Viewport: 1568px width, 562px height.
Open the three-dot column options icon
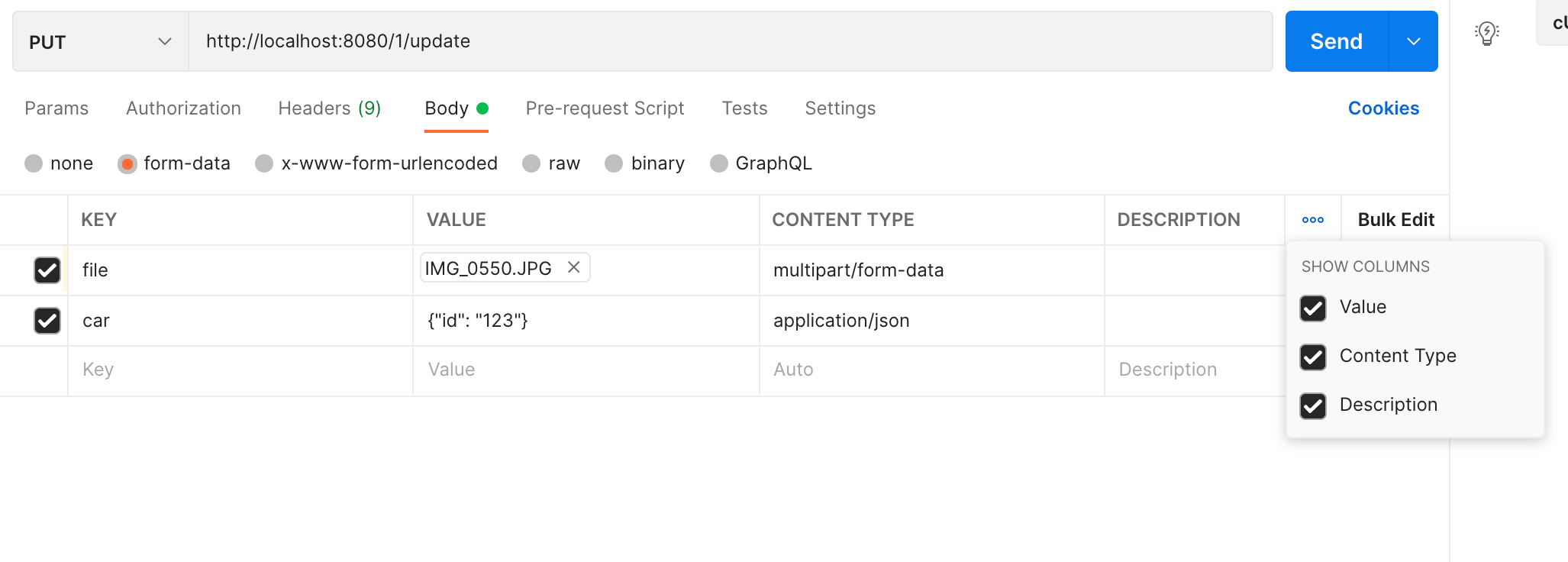1313,220
